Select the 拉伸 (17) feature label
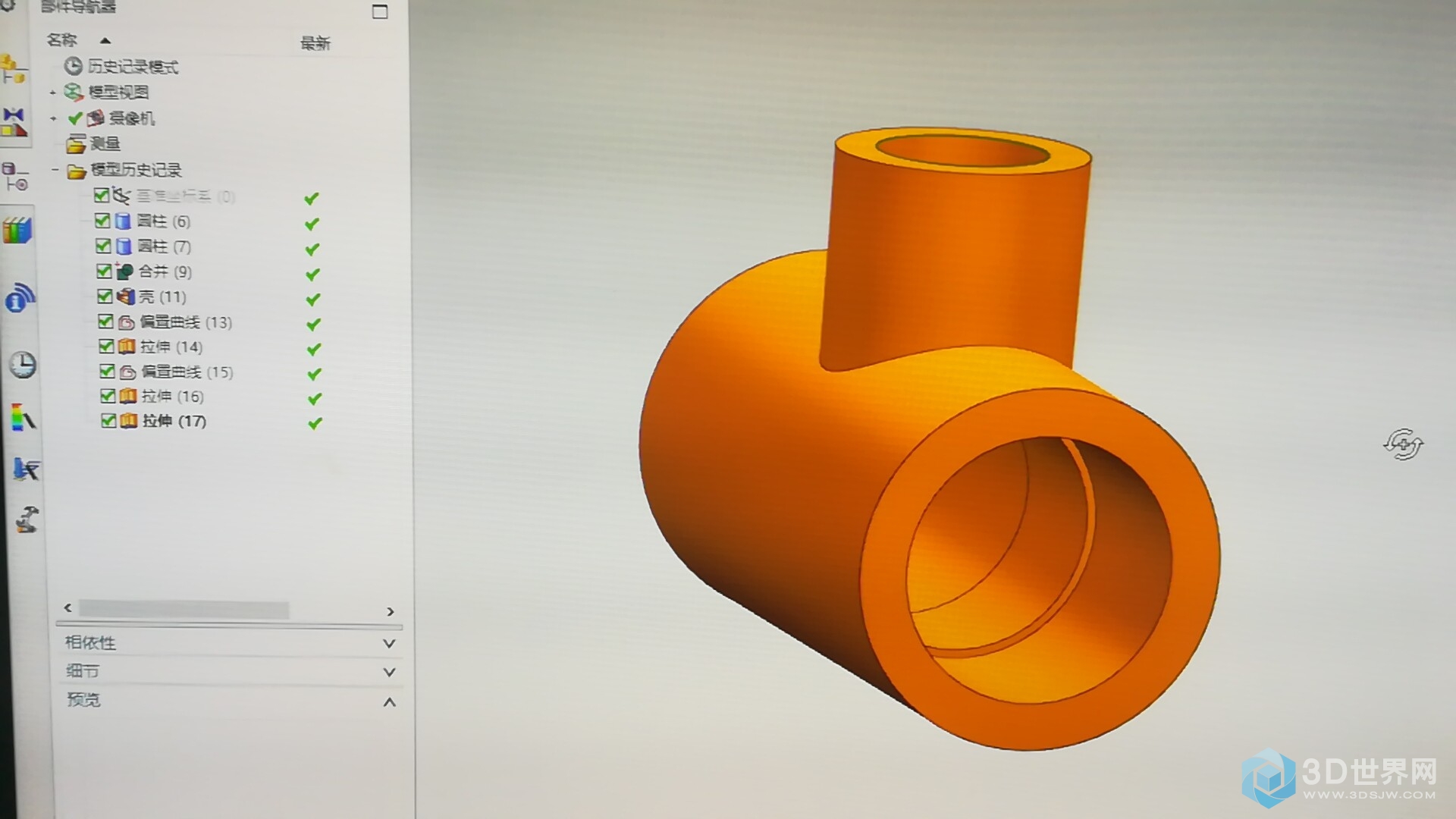 (174, 421)
